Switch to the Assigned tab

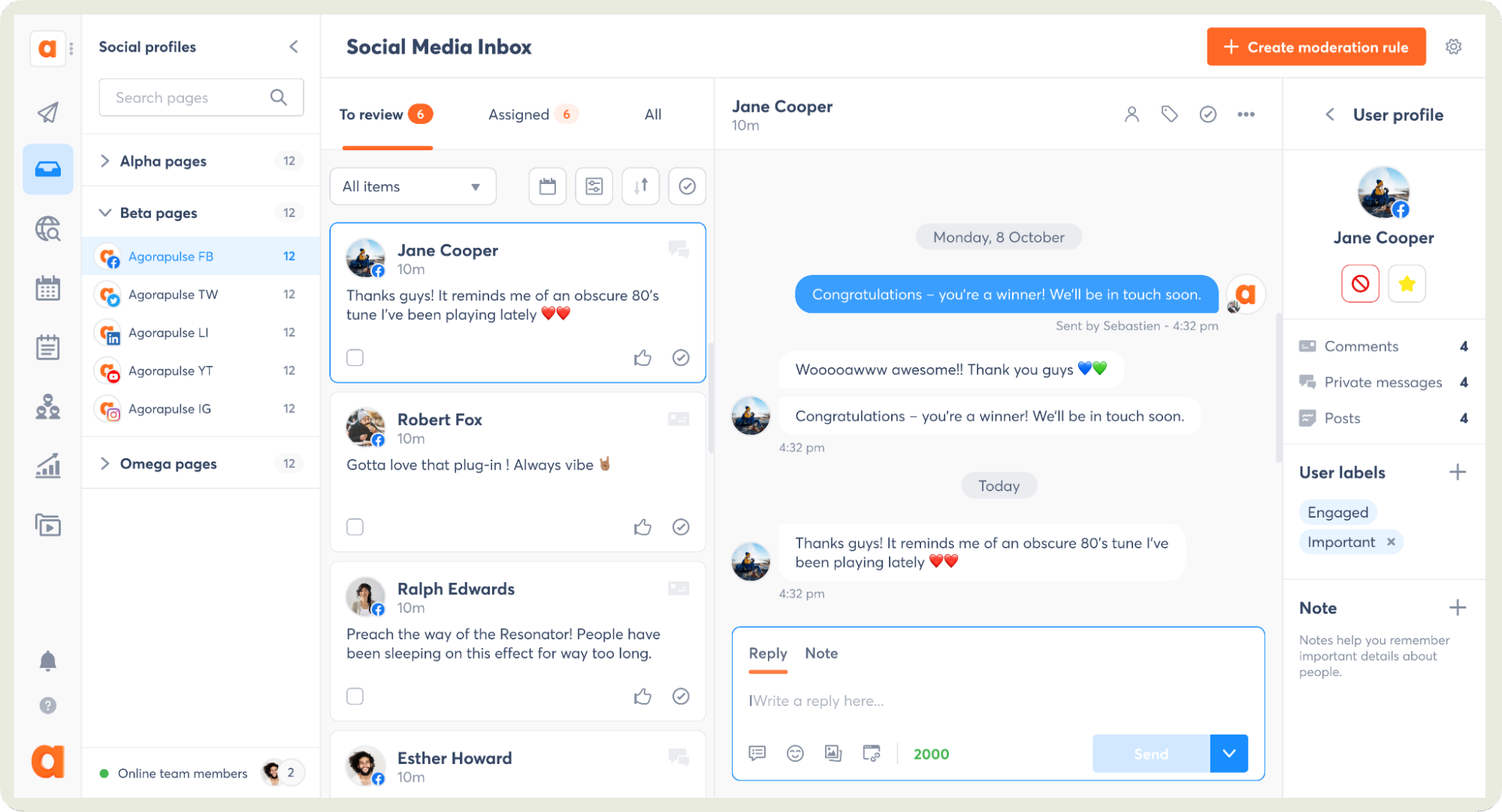(x=518, y=115)
